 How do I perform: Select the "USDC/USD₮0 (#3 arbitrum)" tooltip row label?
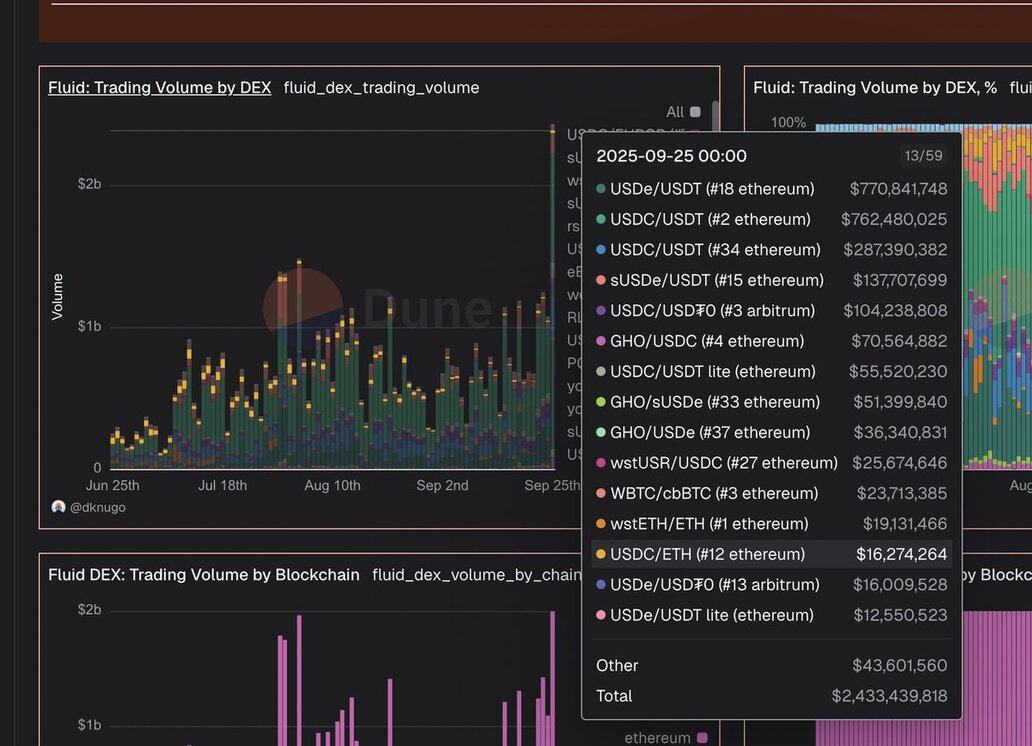click(x=712, y=311)
